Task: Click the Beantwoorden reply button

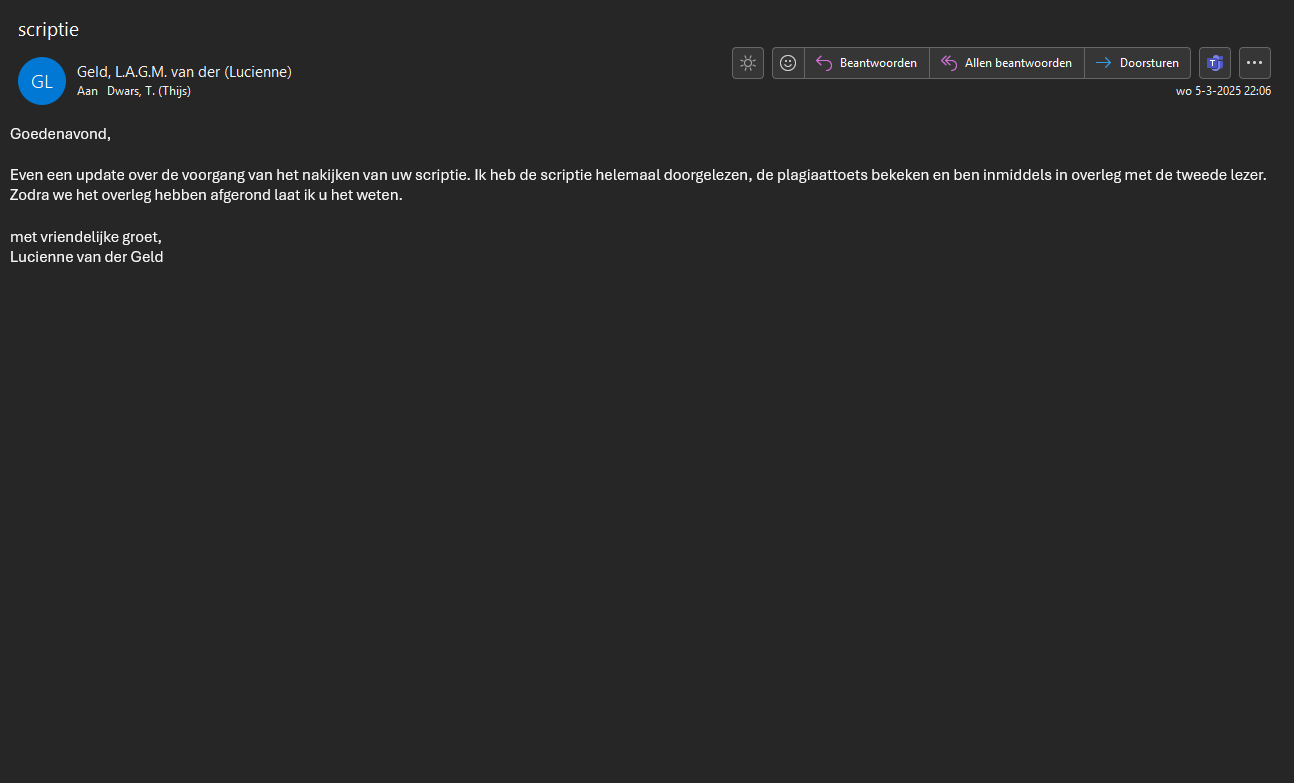Action: coord(866,63)
